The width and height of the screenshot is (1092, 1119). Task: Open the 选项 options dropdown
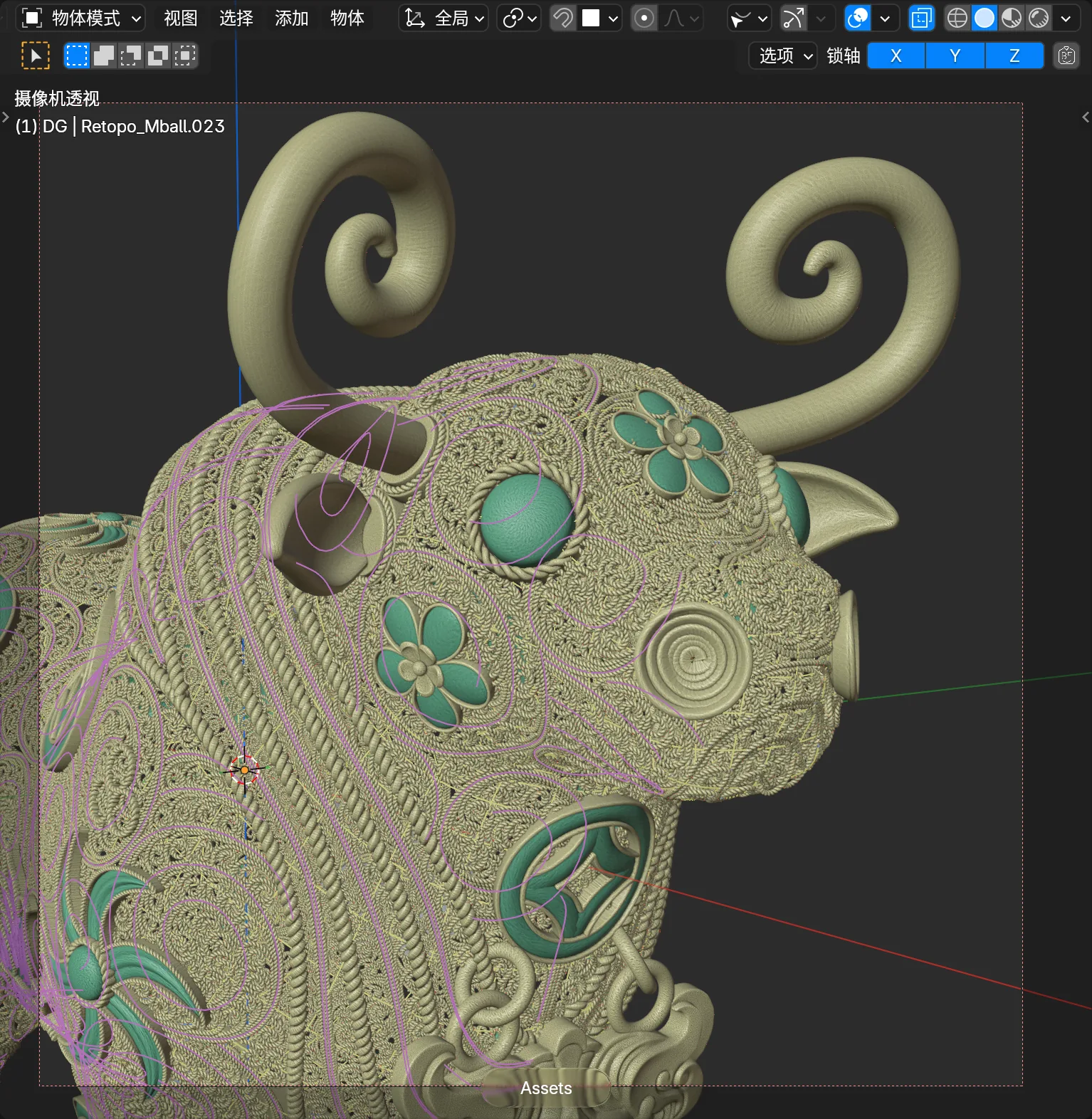783,56
